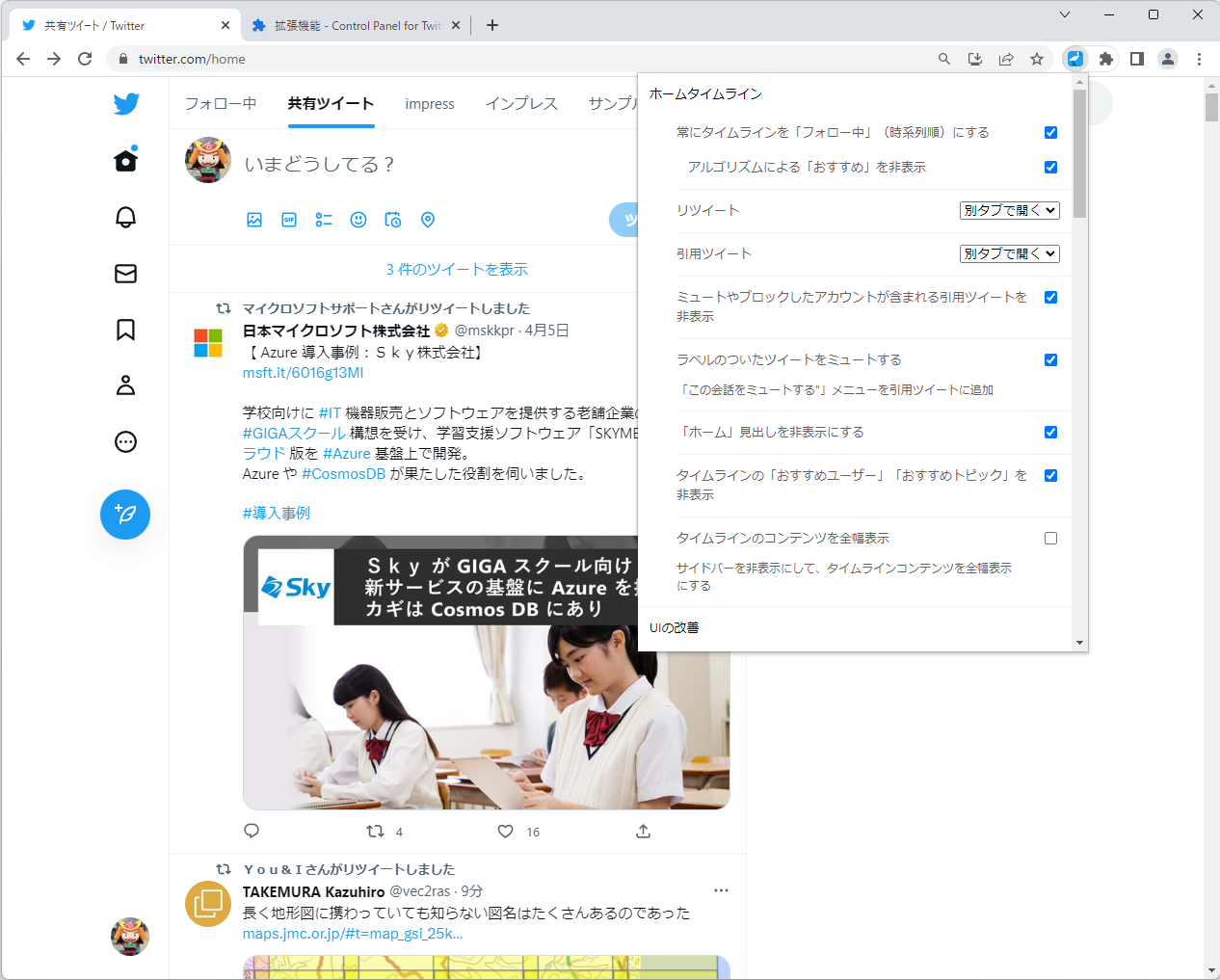
Task: Open Notifications from the bell icon
Action: tap(125, 218)
